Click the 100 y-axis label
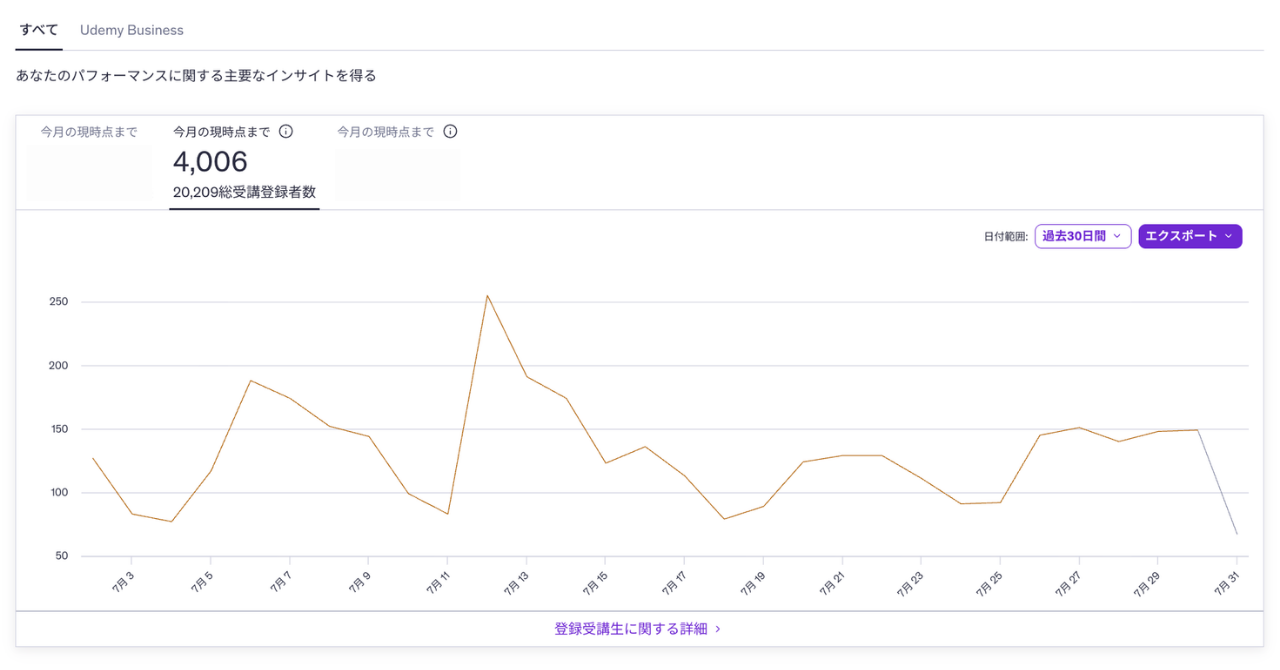 pos(58,493)
